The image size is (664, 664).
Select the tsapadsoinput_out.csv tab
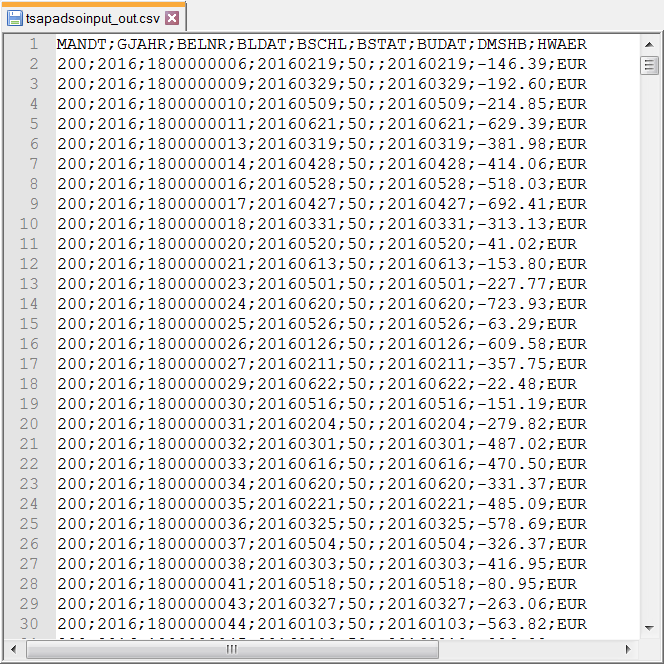93,17
